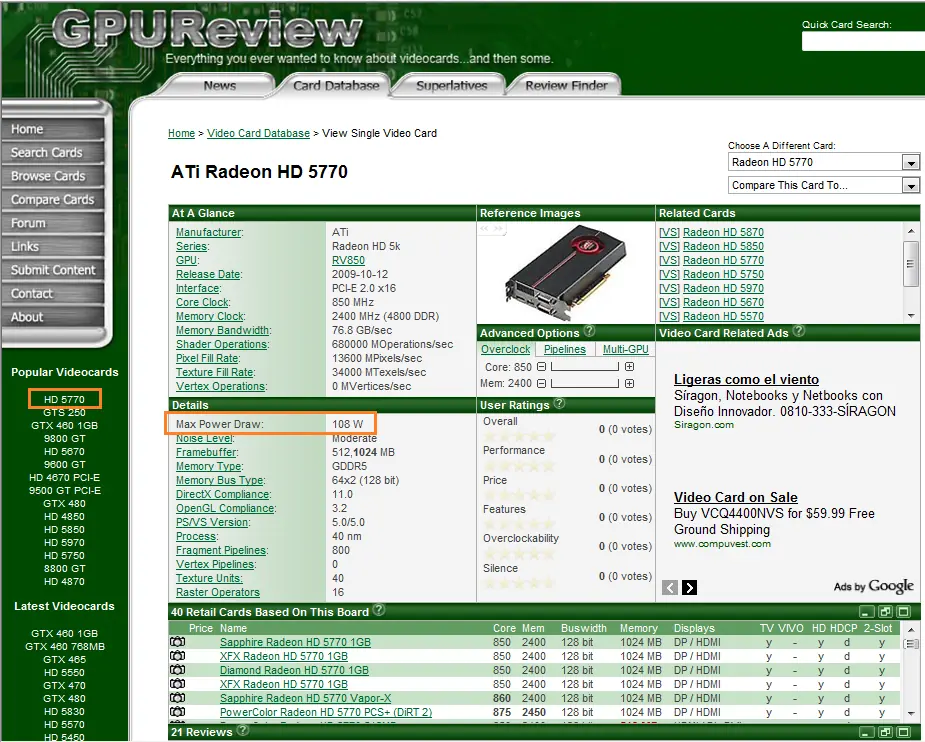Image resolution: width=925 pixels, height=742 pixels.
Task: Click the Performance rating stars
Action: point(519,467)
